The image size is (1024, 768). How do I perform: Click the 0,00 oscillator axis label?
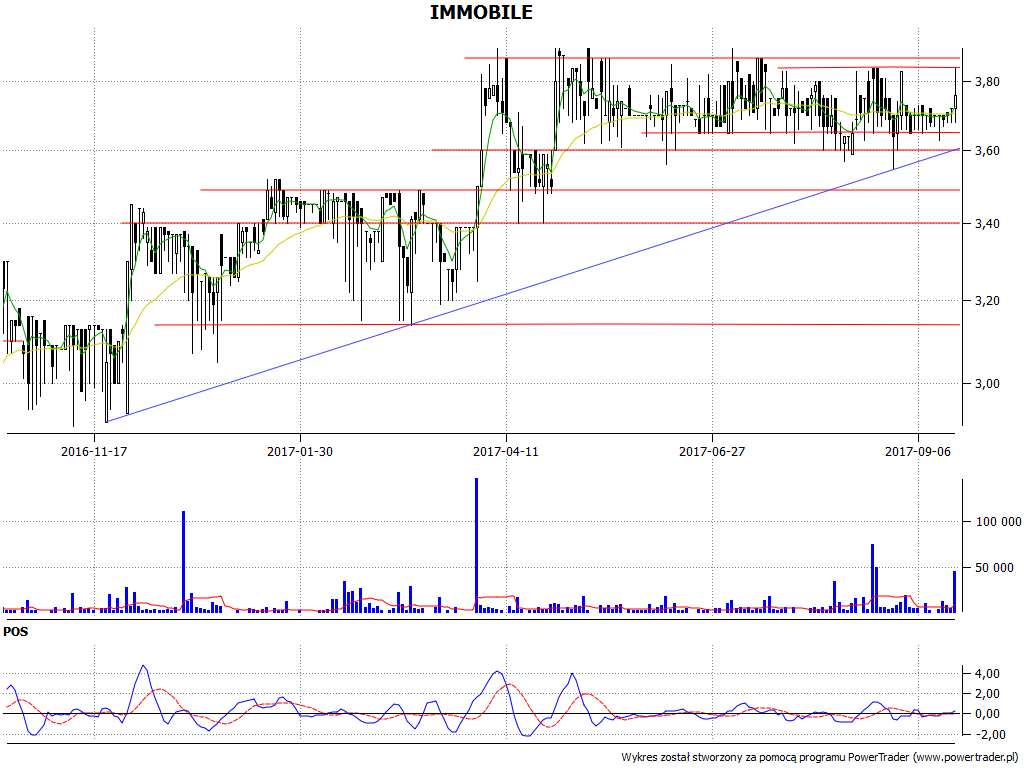[987, 714]
